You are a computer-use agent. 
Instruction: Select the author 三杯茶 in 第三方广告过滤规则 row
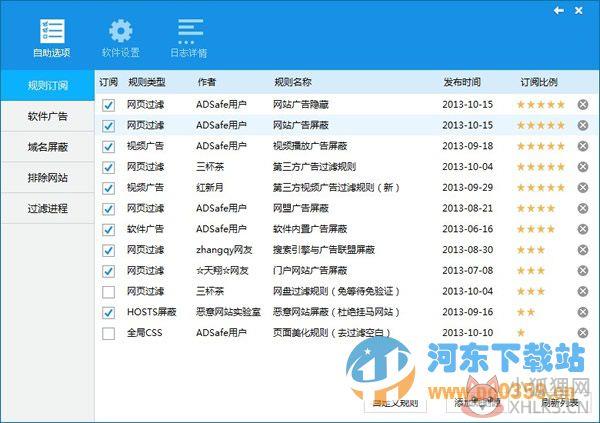(x=210, y=167)
